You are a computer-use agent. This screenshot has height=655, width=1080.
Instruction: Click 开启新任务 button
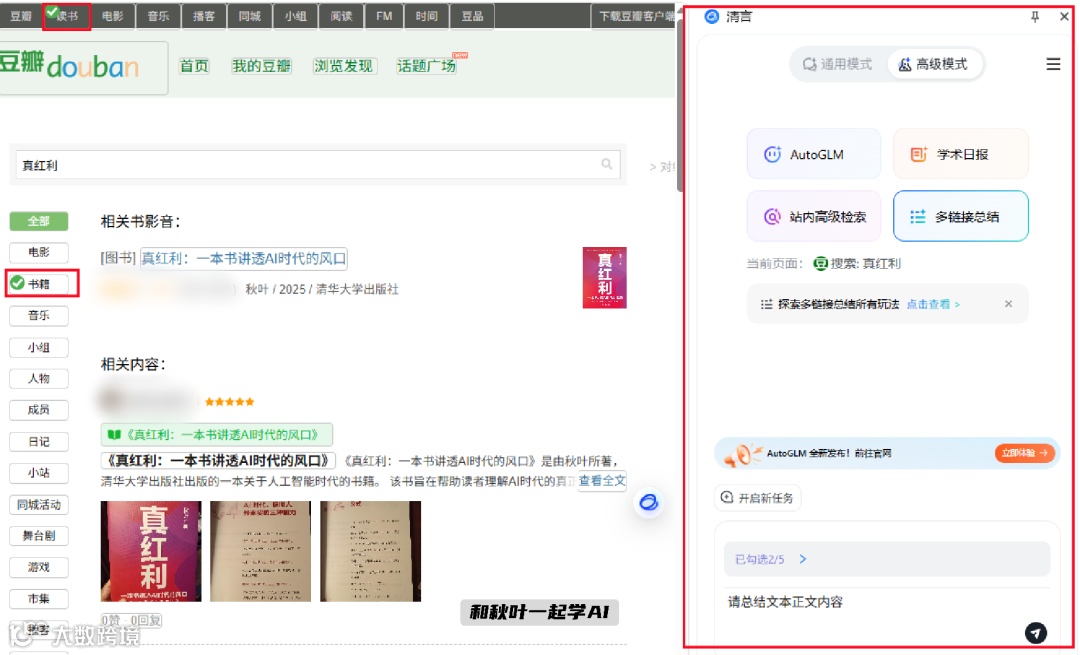pyautogui.click(x=758, y=497)
